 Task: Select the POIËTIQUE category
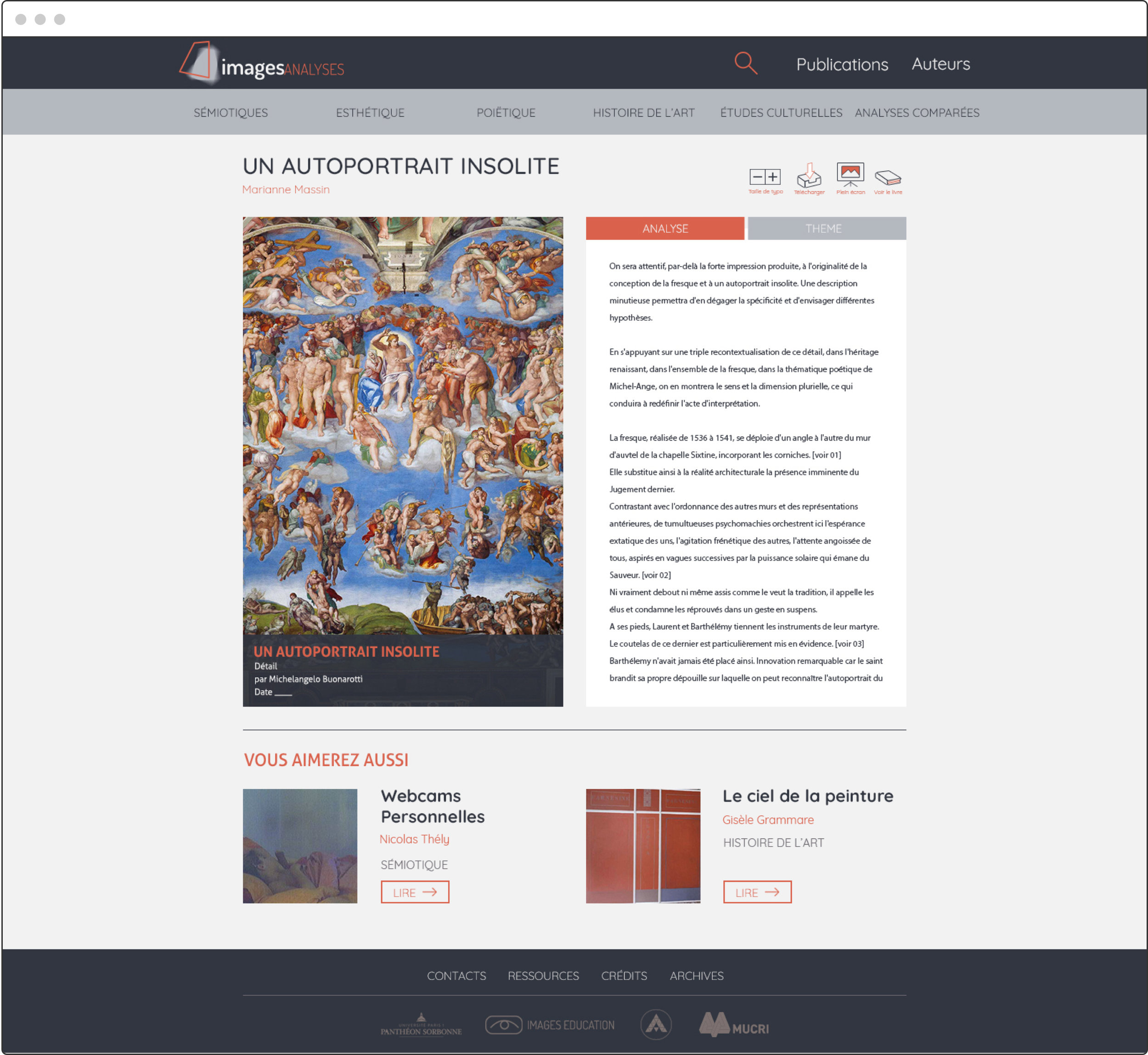pos(506,112)
